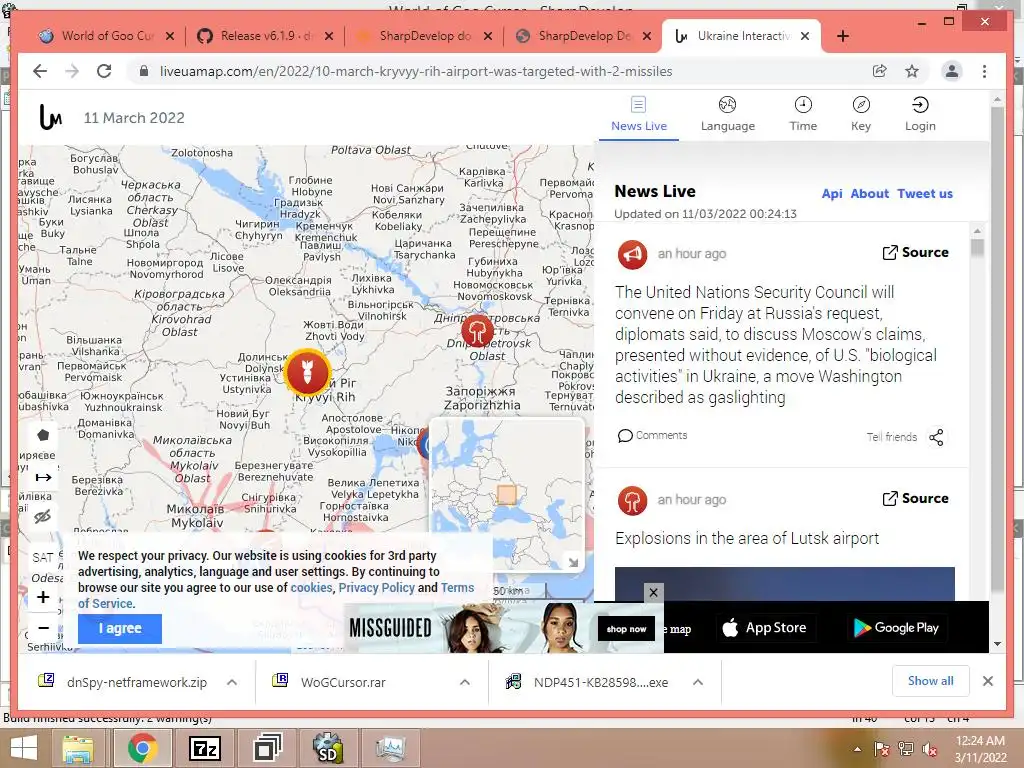Open Source of UN Security Council news
Screen dimensions: 1024x768
(915, 252)
